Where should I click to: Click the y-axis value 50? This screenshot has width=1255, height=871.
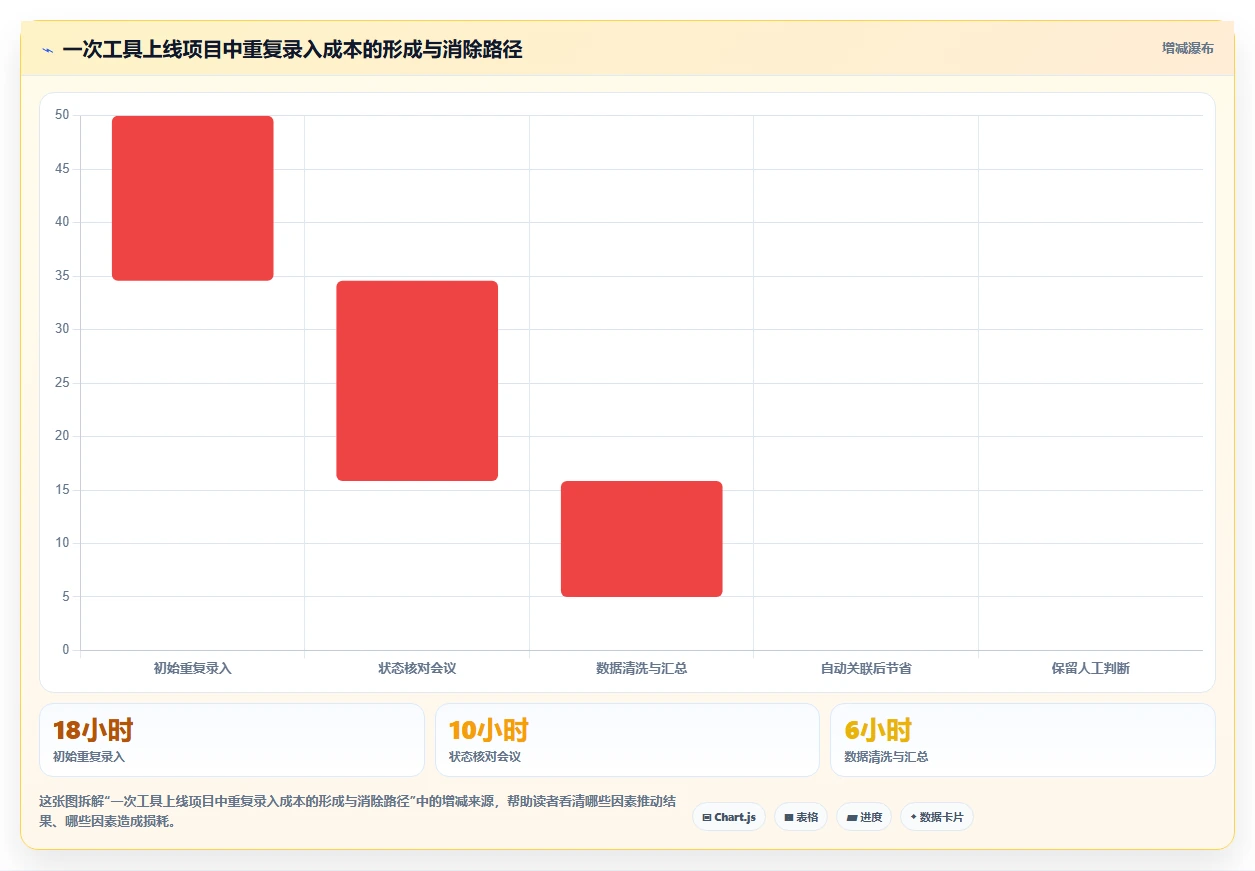point(62,115)
